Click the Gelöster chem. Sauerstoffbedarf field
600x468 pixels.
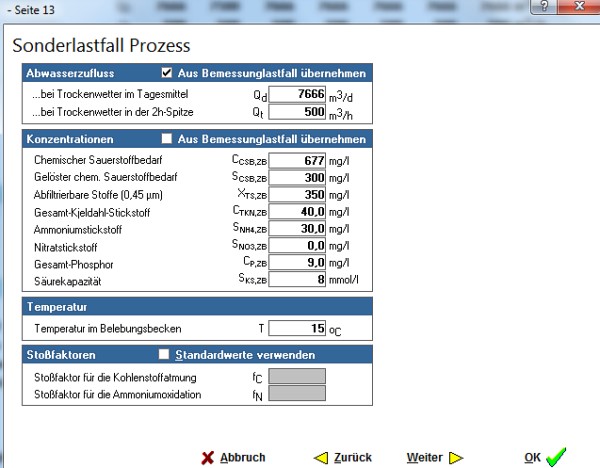298,177
